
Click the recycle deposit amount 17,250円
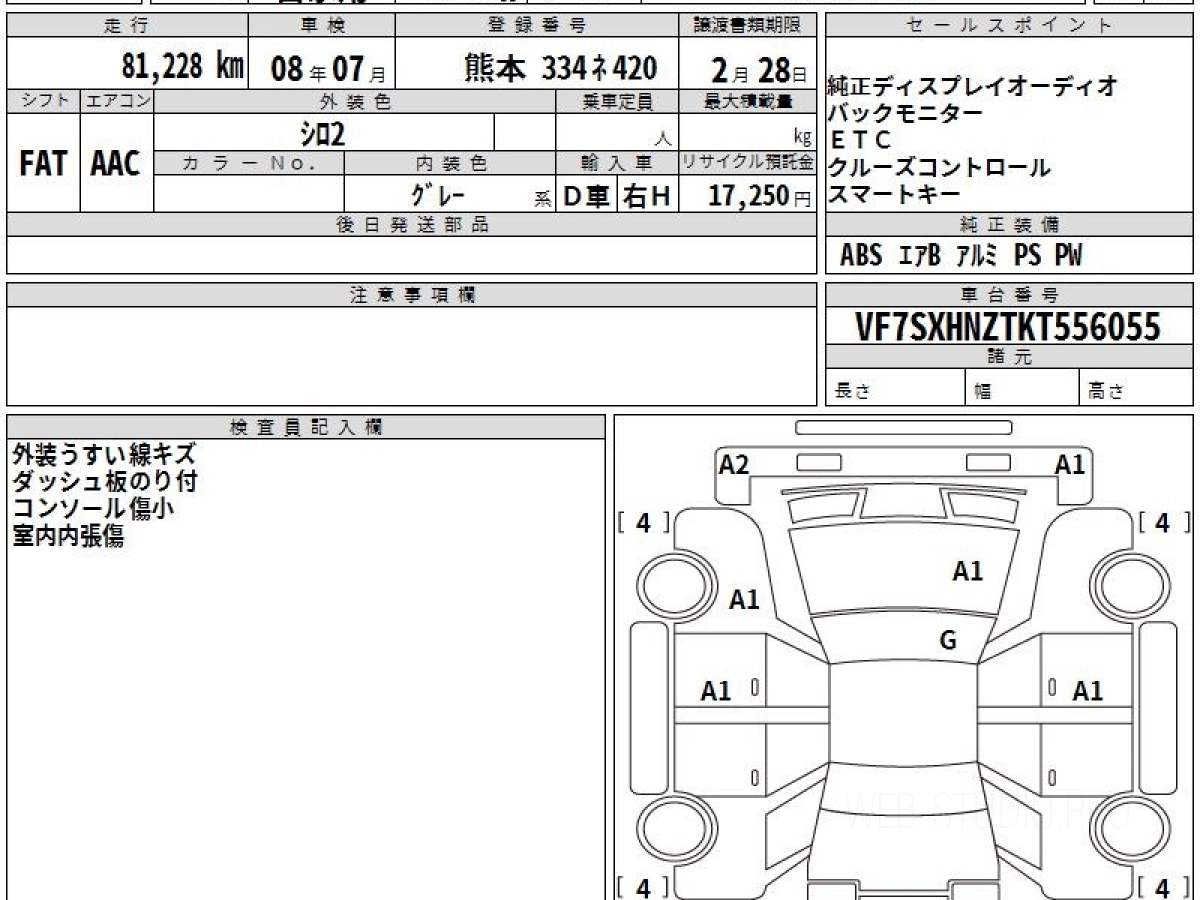pyautogui.click(x=748, y=196)
